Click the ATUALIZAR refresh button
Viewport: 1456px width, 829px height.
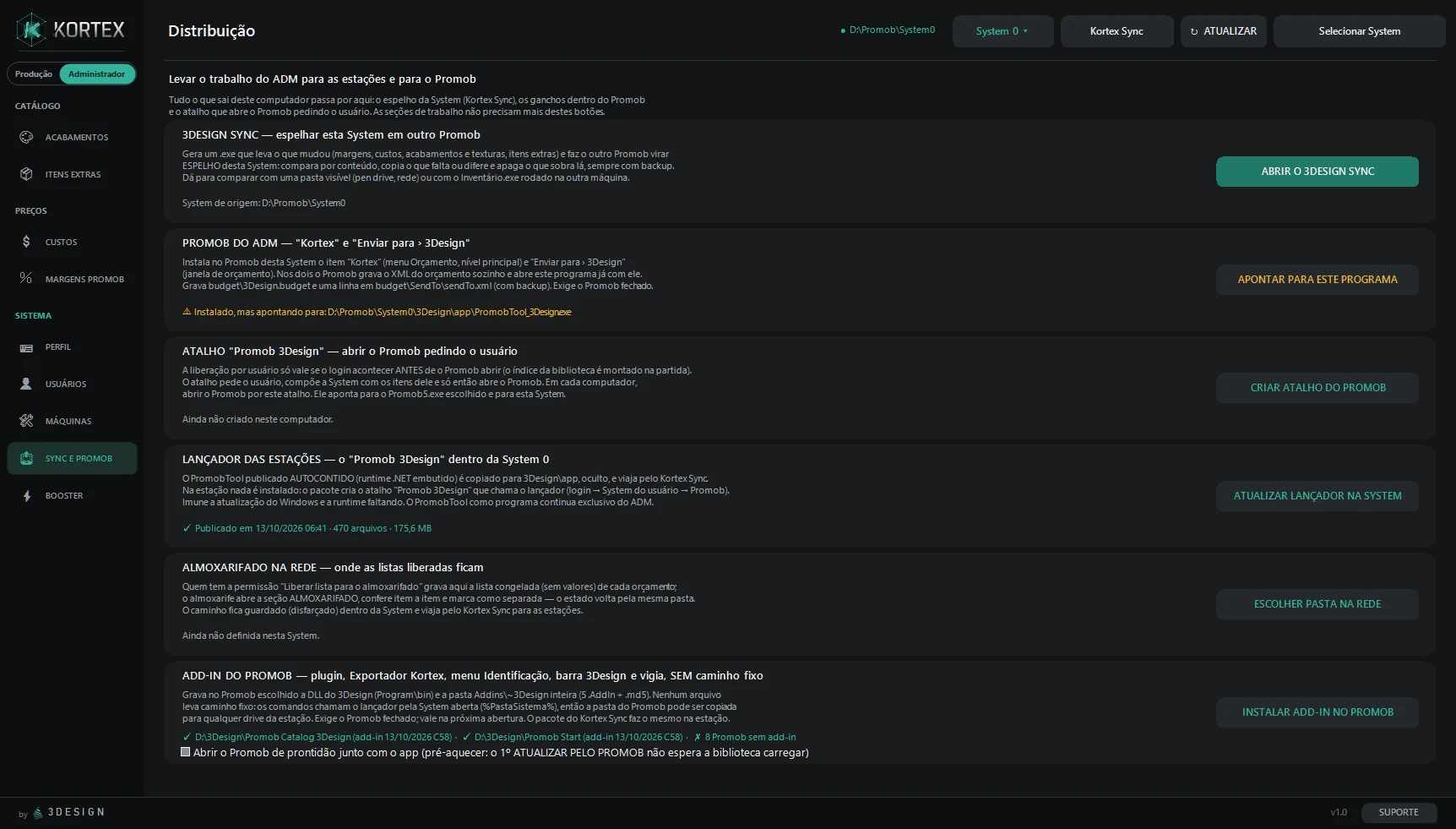[x=1223, y=31]
